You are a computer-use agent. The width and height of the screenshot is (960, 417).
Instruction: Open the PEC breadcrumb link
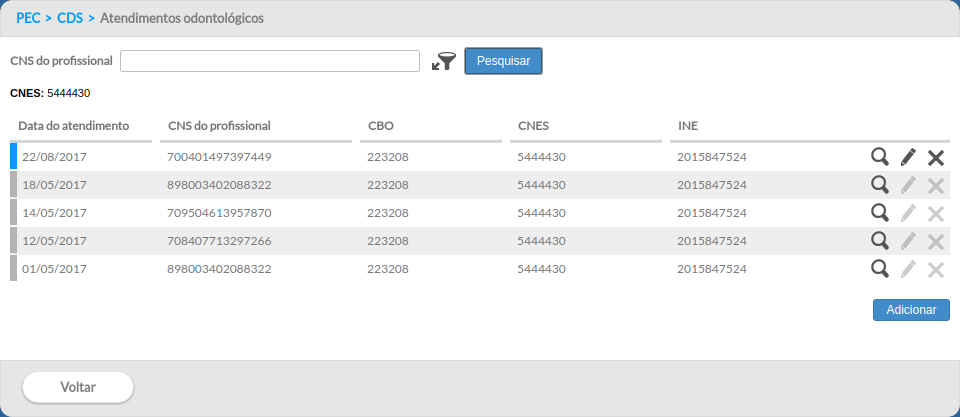click(x=28, y=18)
